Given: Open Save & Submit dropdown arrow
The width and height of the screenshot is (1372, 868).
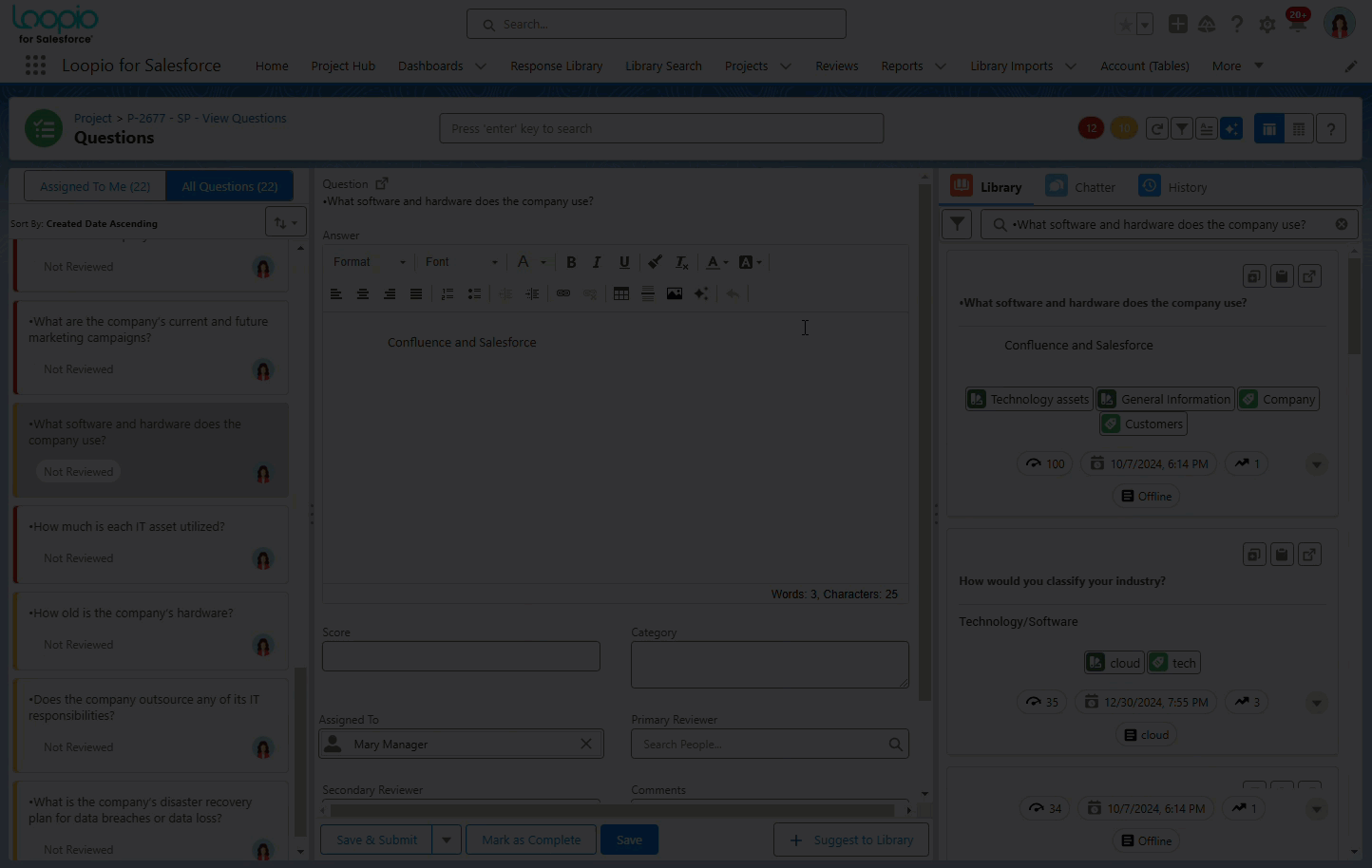Looking at the screenshot, I should tap(447, 840).
